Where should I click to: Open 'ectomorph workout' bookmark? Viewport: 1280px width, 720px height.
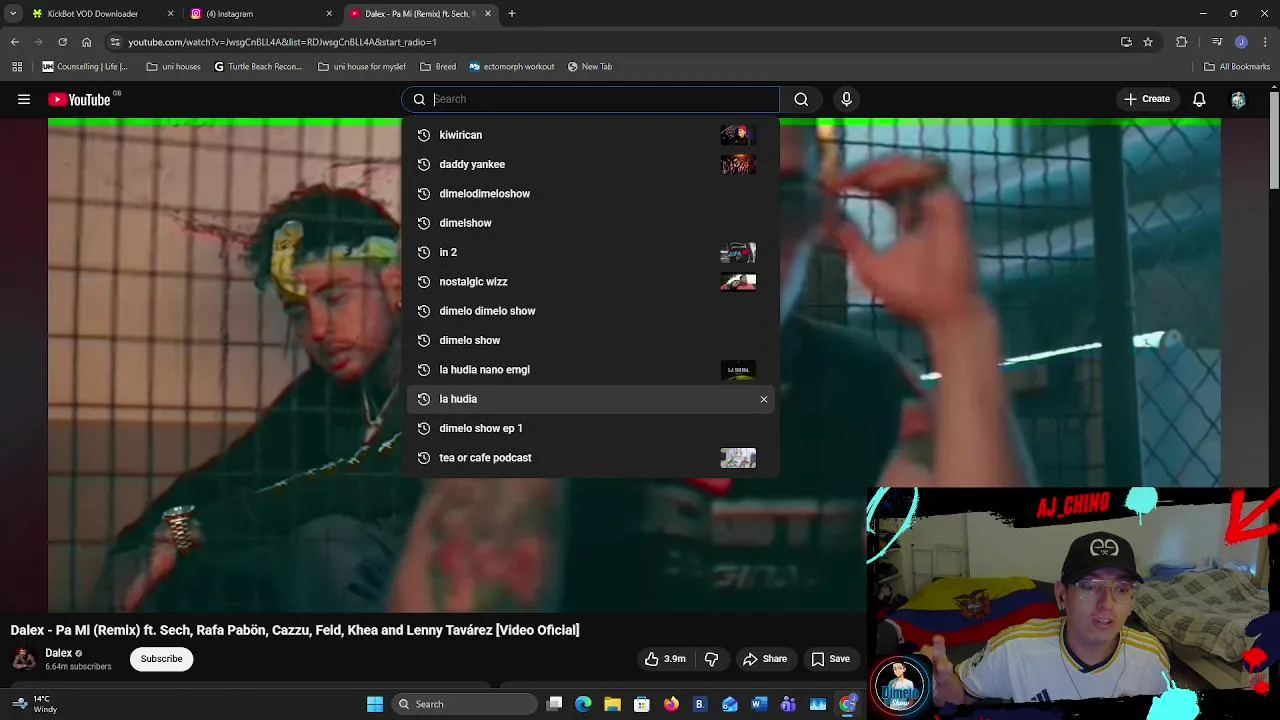point(512,67)
